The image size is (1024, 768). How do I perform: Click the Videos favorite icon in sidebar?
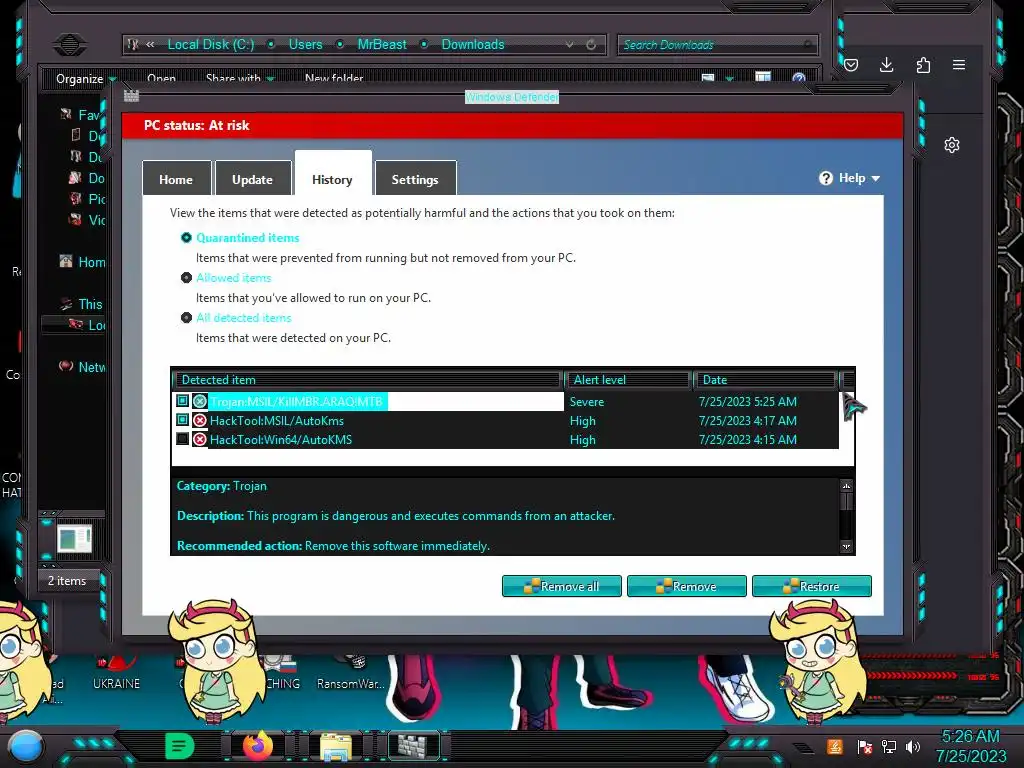(76, 219)
